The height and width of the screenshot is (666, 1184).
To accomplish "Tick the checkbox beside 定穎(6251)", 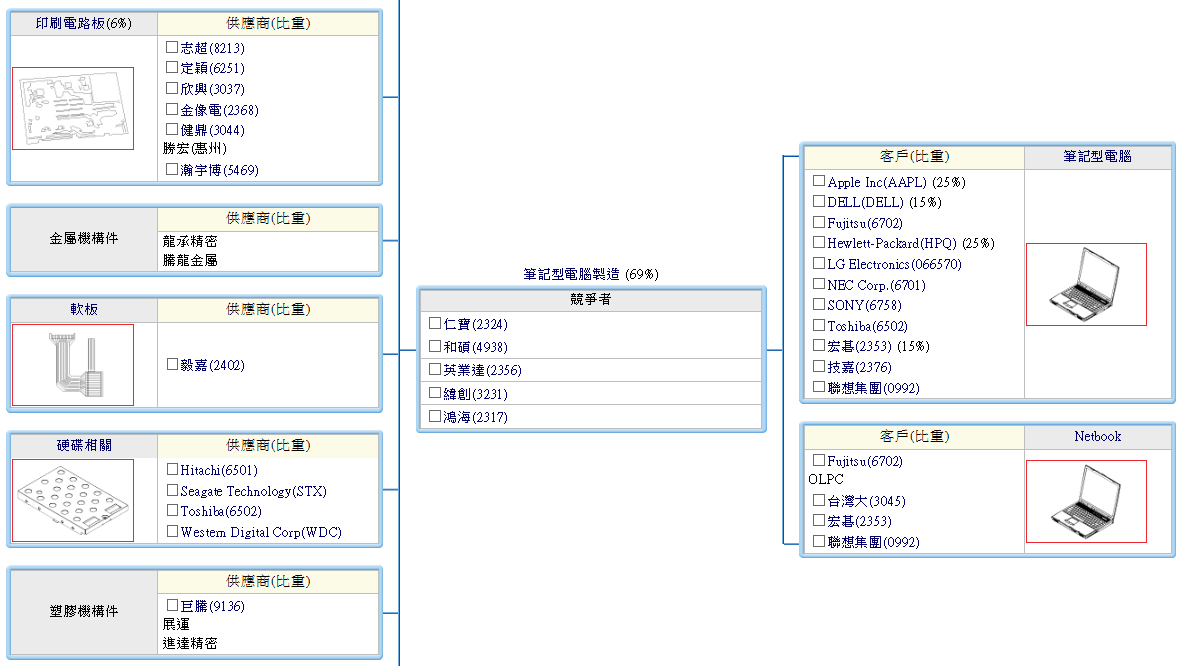I will pyautogui.click(x=172, y=67).
